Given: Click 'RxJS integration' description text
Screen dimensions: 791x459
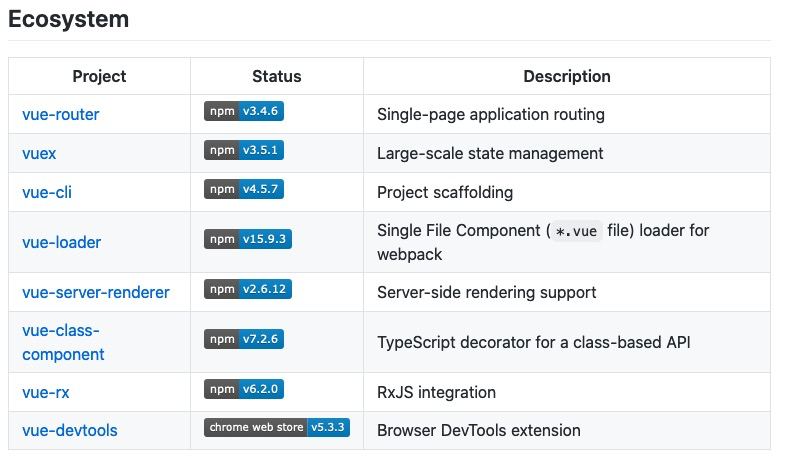Looking at the screenshot, I should click(x=436, y=392).
